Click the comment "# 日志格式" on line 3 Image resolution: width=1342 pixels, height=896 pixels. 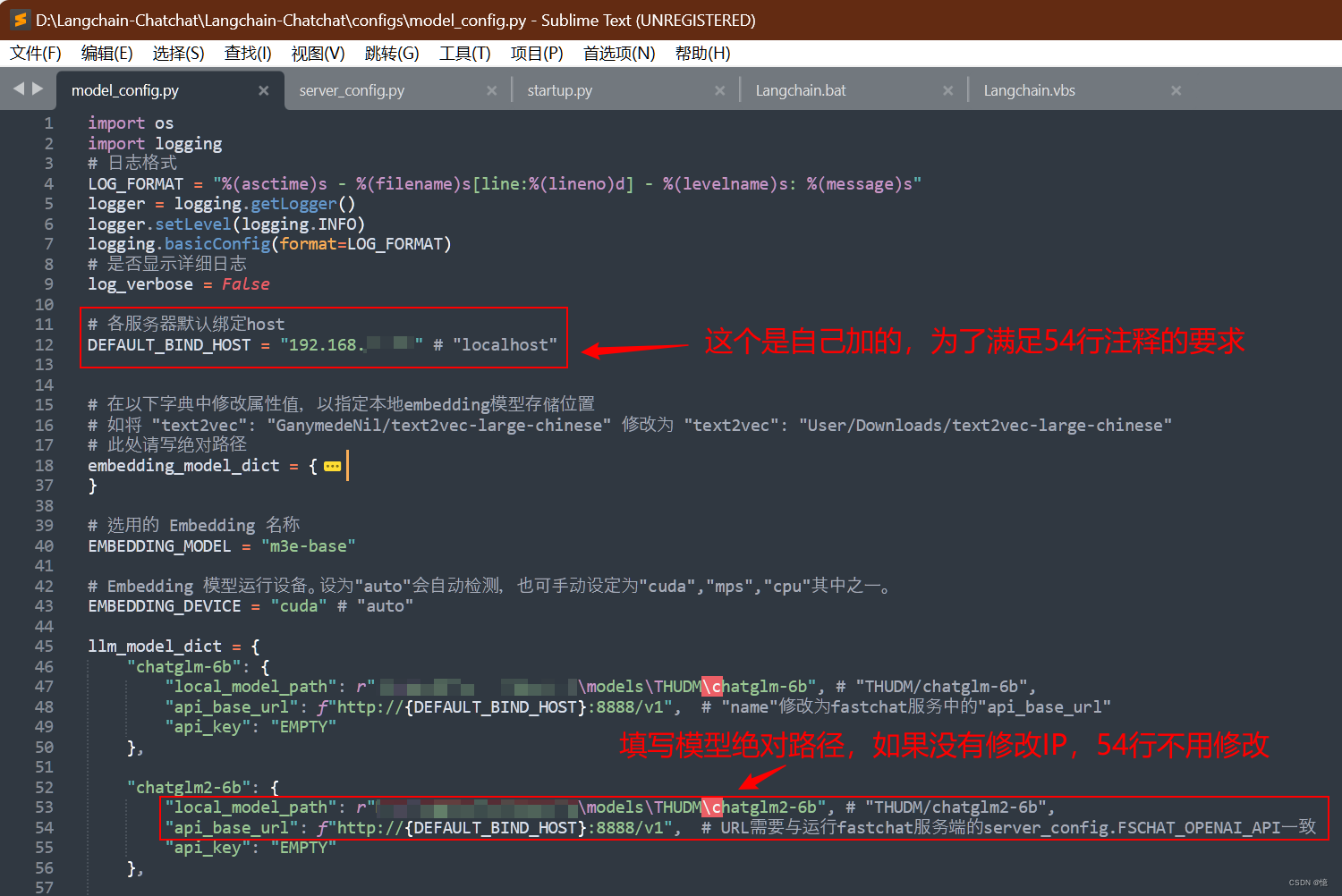pos(132,164)
